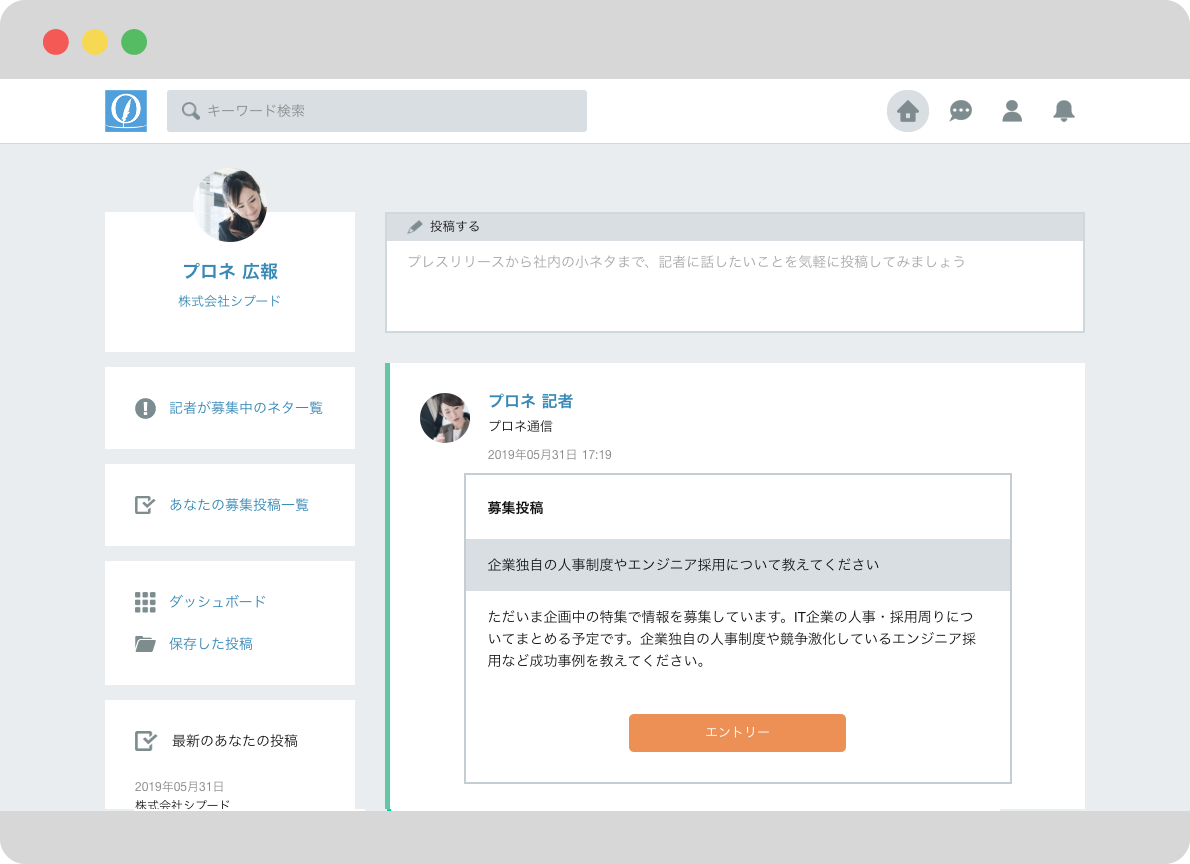The width and height of the screenshot is (1190, 864).
Task: Click the home icon in the header
Action: (907, 111)
